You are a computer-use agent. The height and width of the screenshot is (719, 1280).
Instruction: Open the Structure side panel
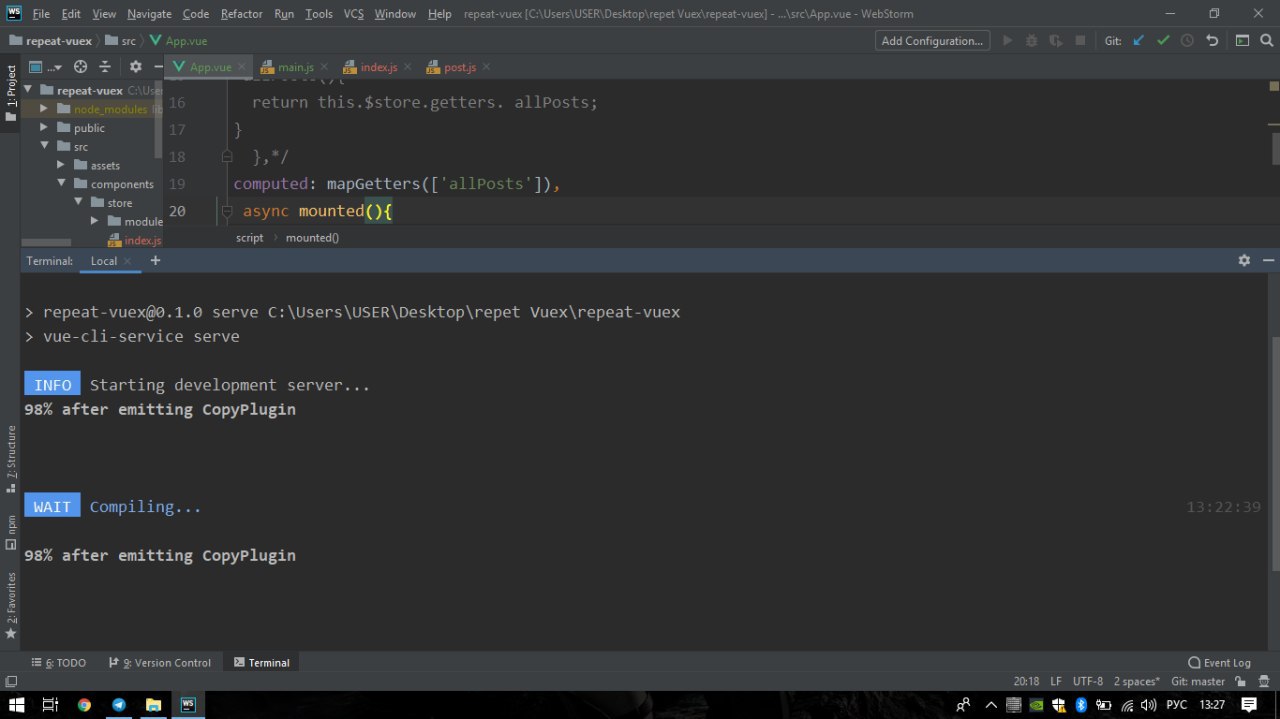(x=11, y=459)
